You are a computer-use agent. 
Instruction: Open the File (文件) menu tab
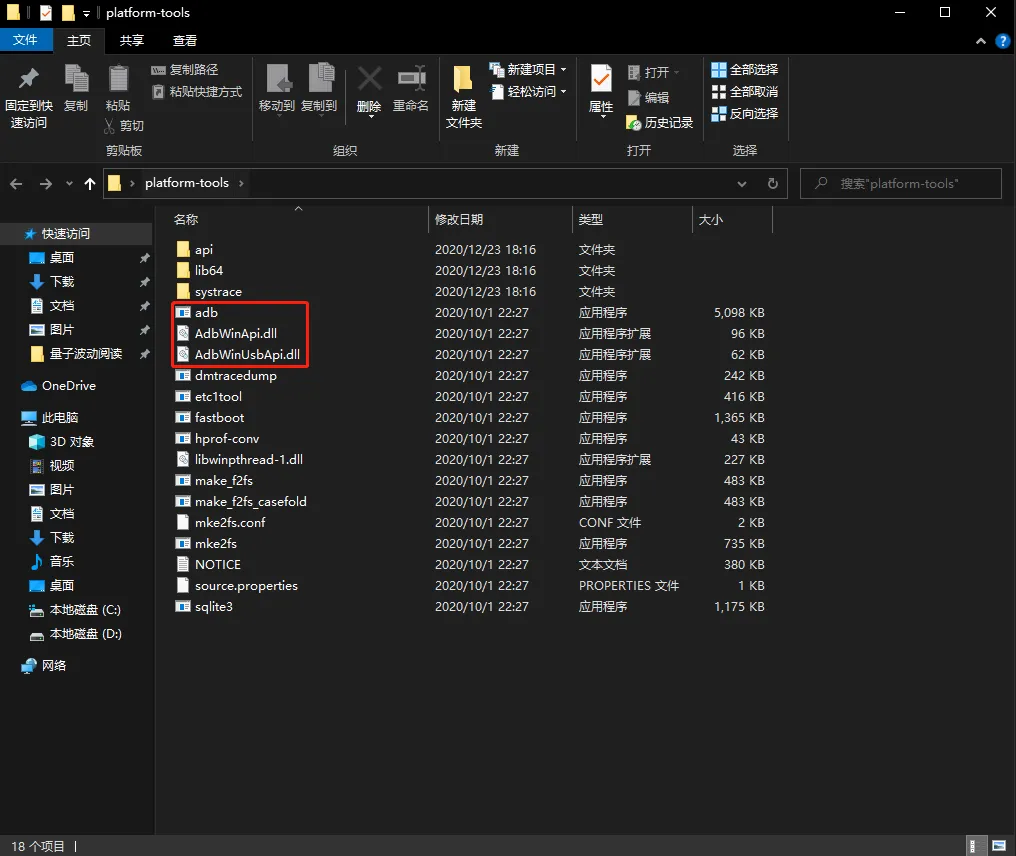(x=25, y=40)
